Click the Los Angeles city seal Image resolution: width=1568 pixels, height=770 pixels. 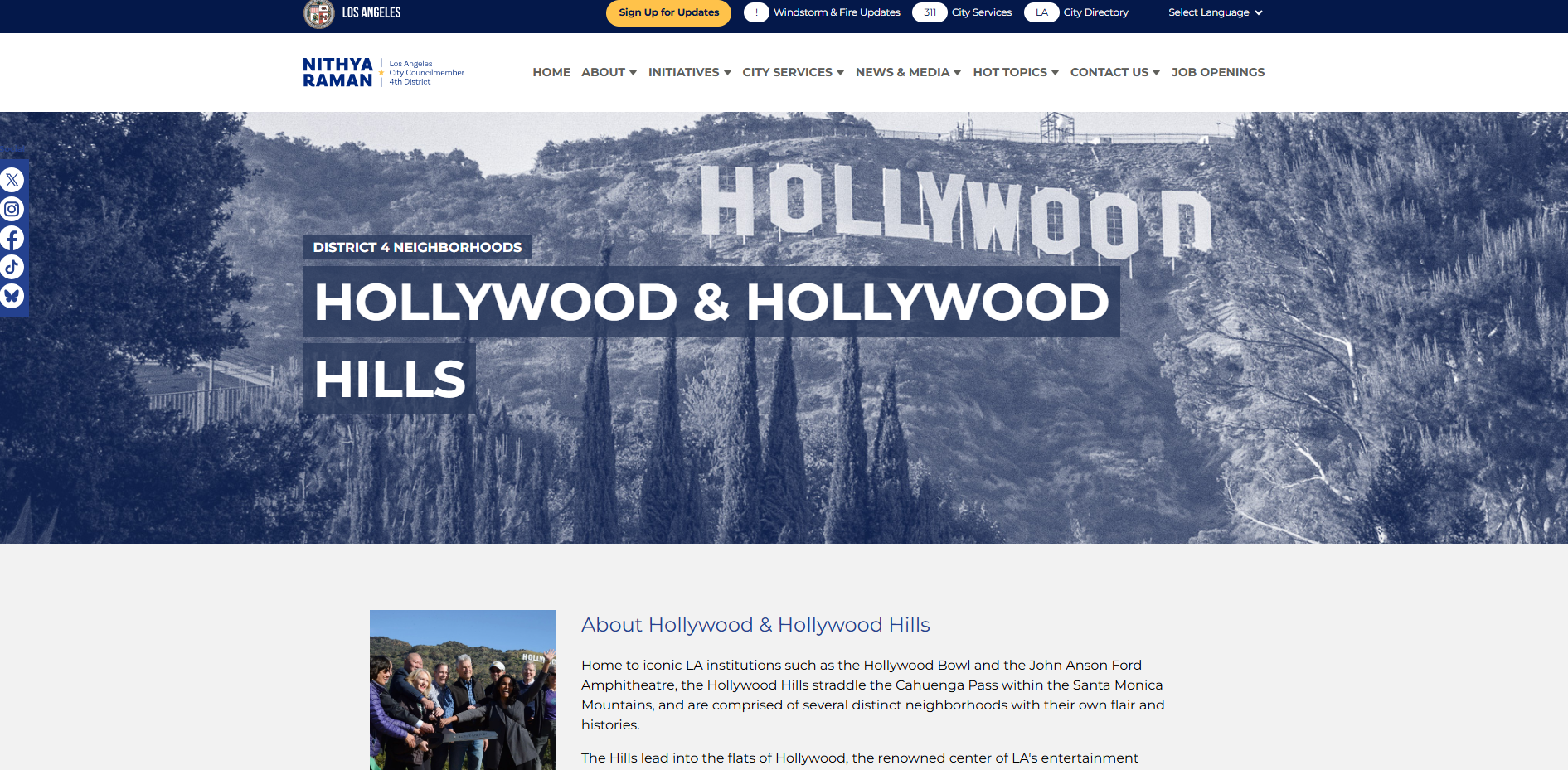click(x=318, y=13)
